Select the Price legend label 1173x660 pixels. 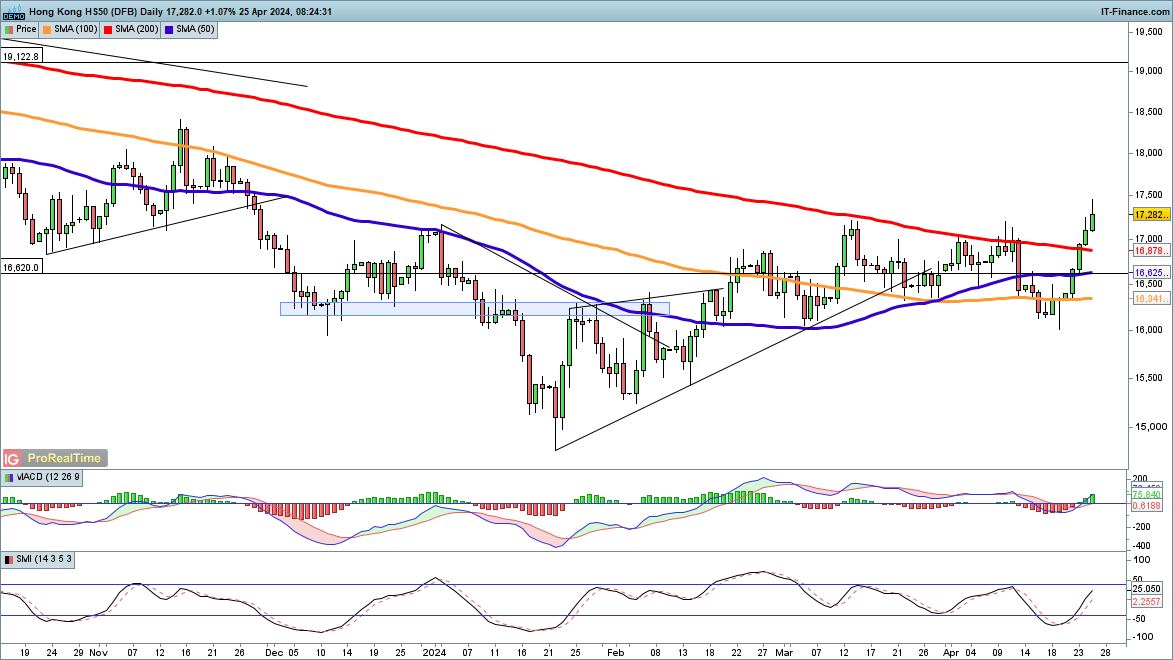[x=26, y=30]
